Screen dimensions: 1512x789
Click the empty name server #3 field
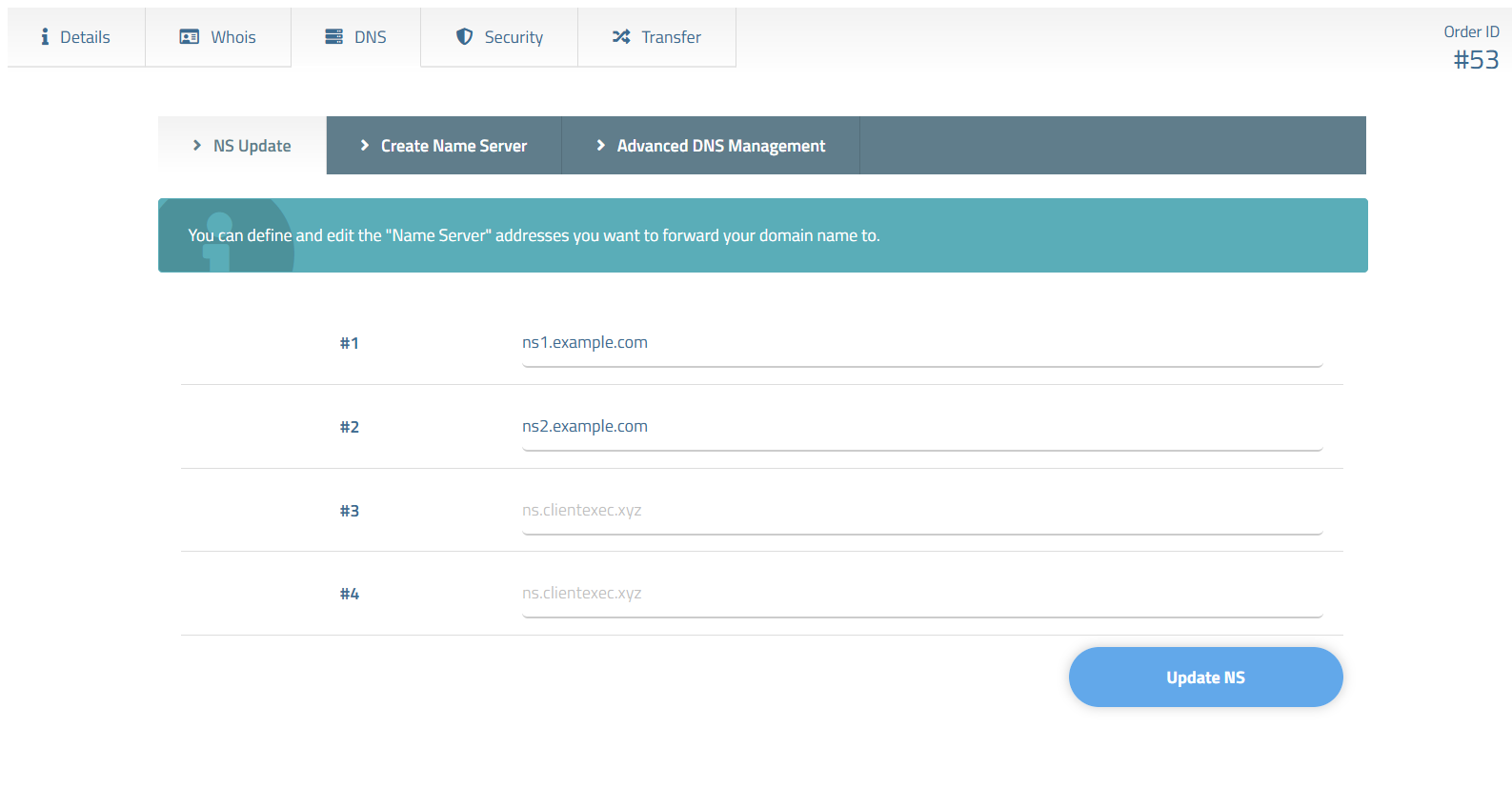(922, 511)
